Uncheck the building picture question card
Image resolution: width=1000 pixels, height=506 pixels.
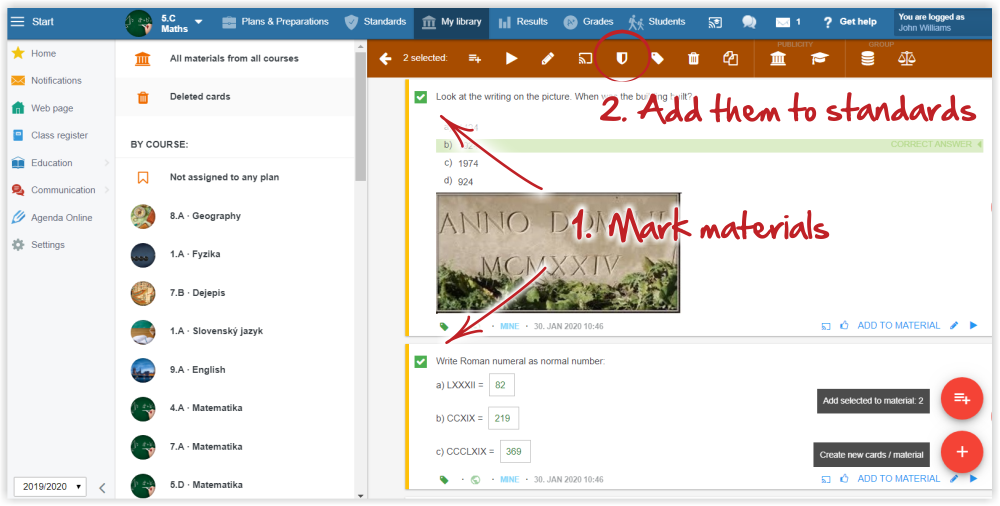coord(420,97)
